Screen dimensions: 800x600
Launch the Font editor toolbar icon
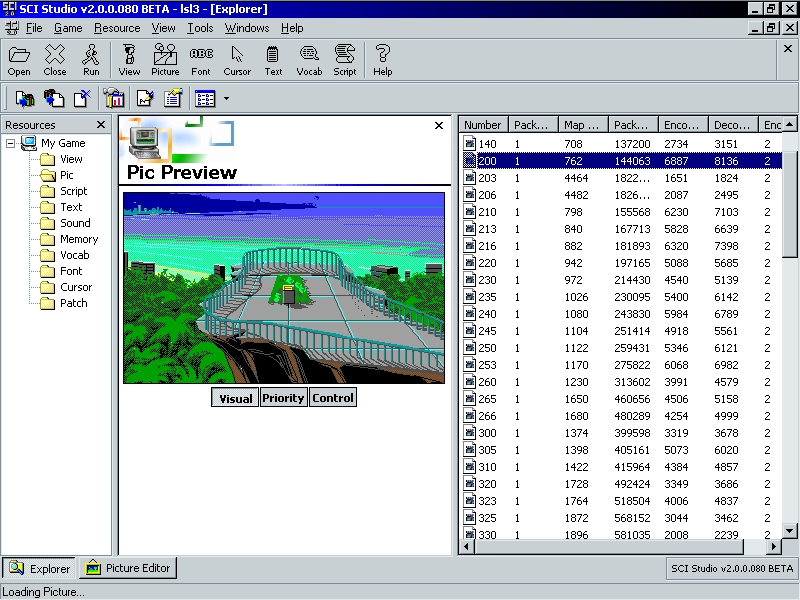tap(201, 60)
